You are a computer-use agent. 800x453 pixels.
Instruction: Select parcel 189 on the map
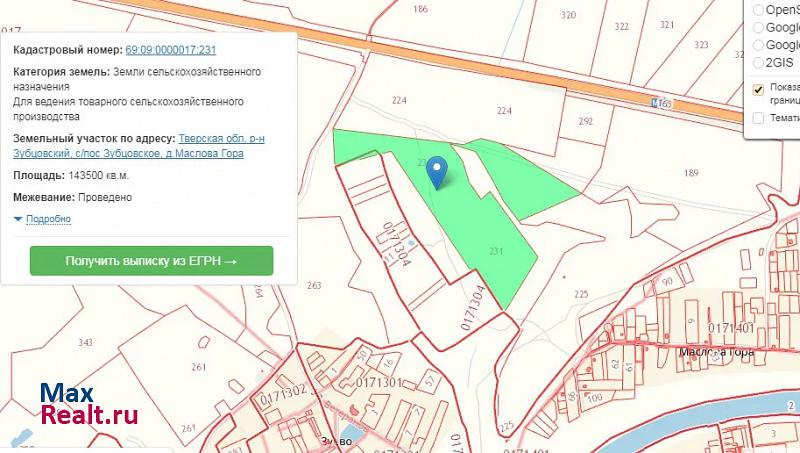click(x=690, y=174)
